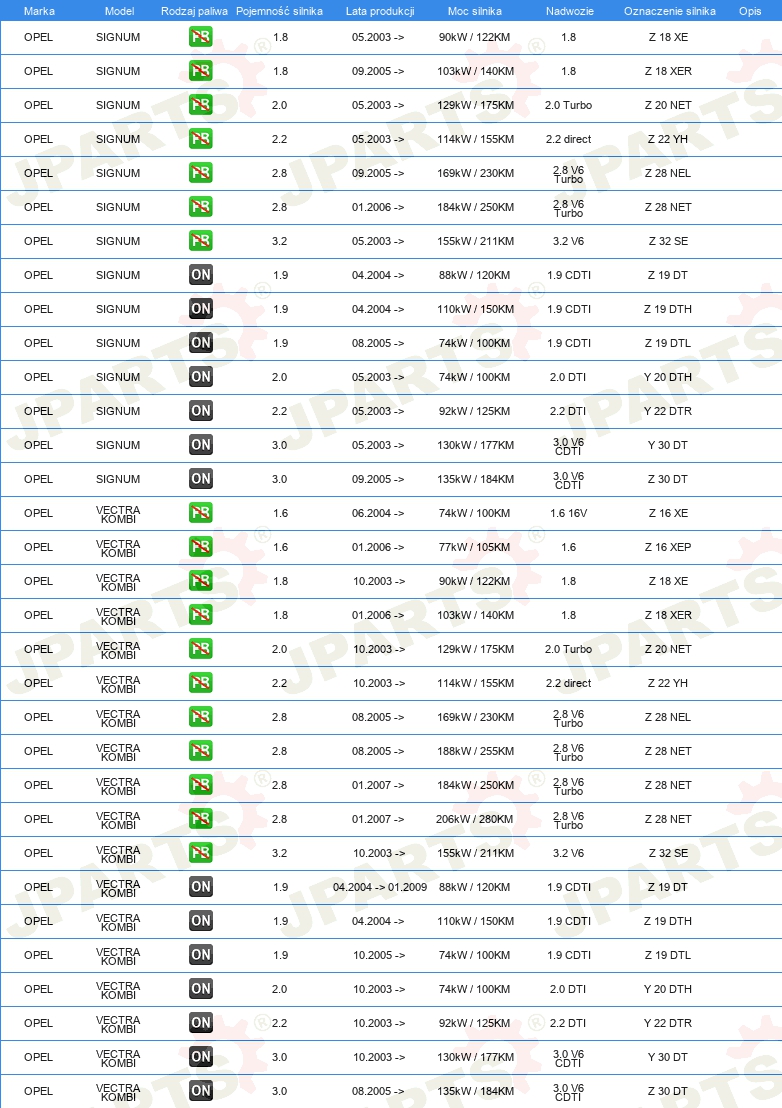
Task: Click diesel ON icon in VECTRA KOMBI Z 30 DT row
Action: pyautogui.click(x=201, y=1091)
